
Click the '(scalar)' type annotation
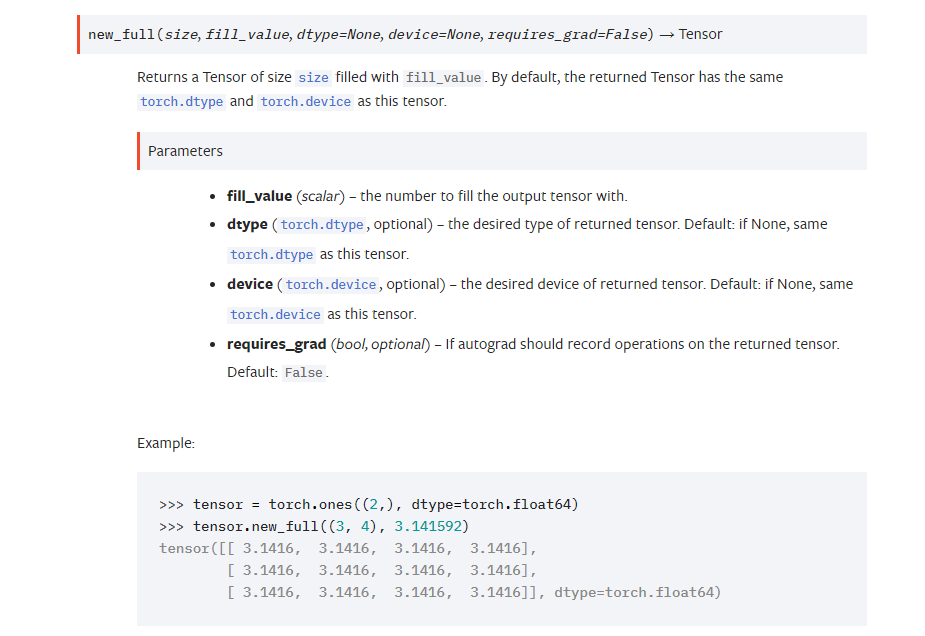coord(320,196)
